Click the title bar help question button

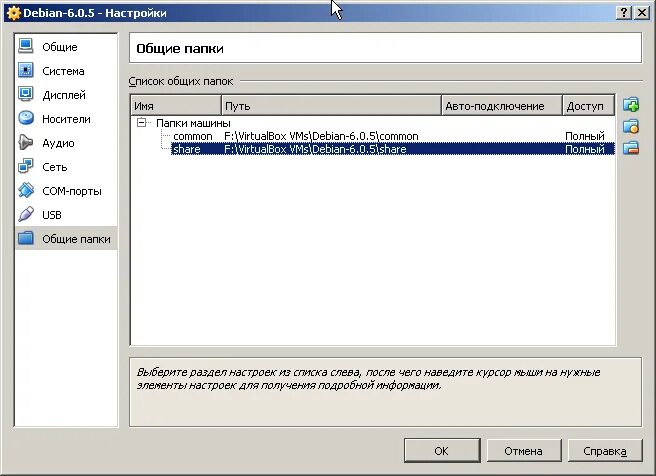coord(624,13)
